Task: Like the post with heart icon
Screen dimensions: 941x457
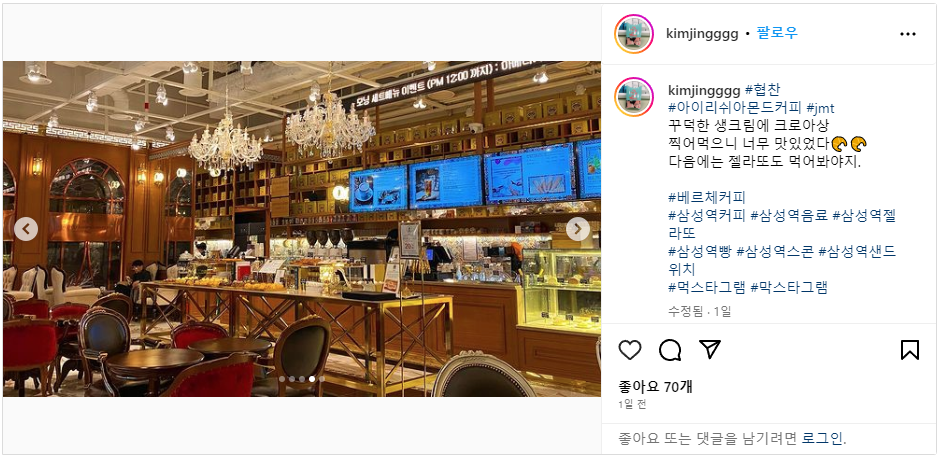Action: (630, 350)
